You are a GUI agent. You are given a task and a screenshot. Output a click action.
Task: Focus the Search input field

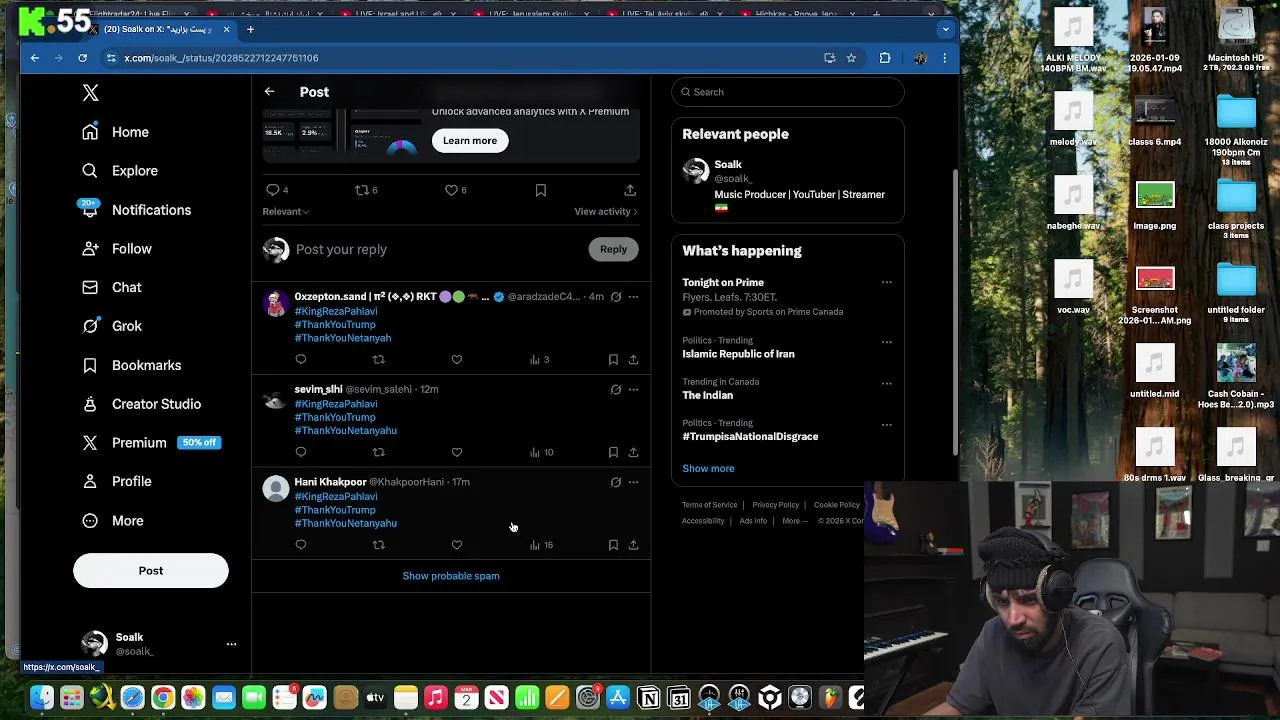point(788,92)
